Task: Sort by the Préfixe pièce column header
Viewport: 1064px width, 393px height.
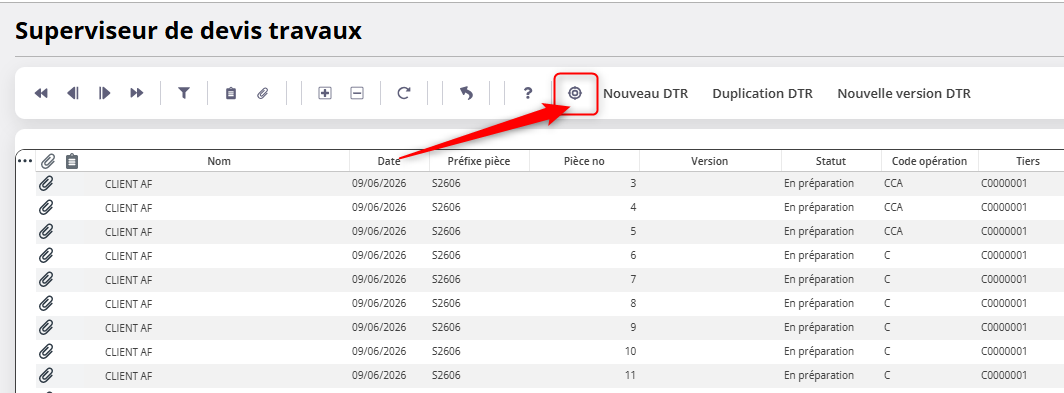Action: [x=479, y=161]
